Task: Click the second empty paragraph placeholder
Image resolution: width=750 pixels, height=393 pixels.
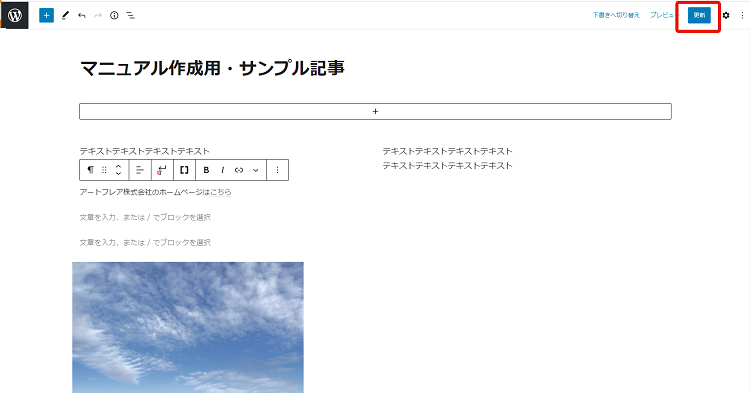Action: pos(145,243)
